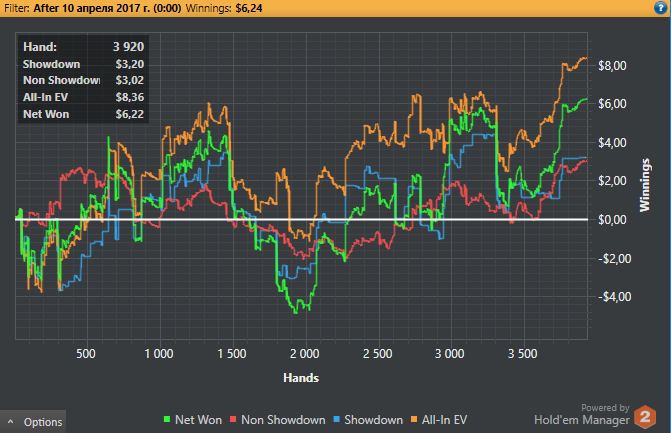This screenshot has height=433, width=671.
Task: Click the 1 500 x-axis label
Action: pos(232,354)
